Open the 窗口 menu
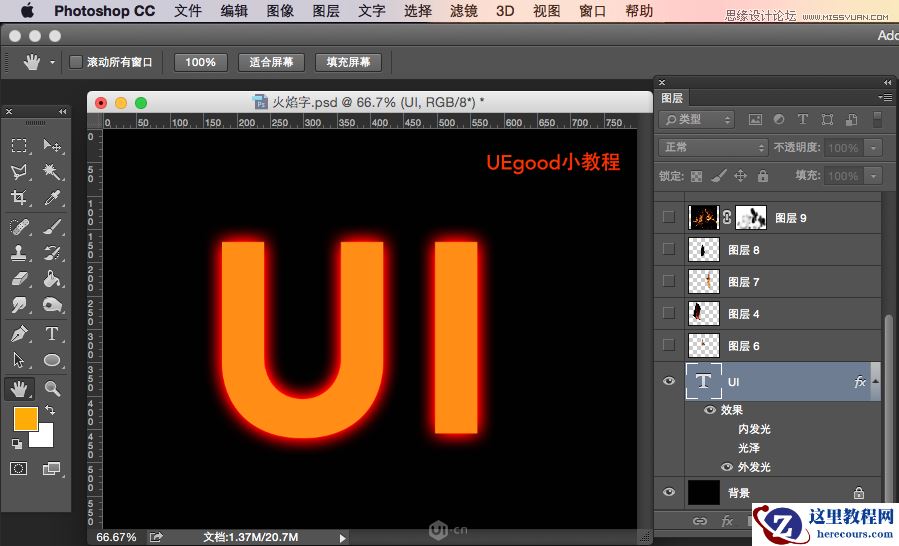Image resolution: width=899 pixels, height=546 pixels. (x=592, y=10)
